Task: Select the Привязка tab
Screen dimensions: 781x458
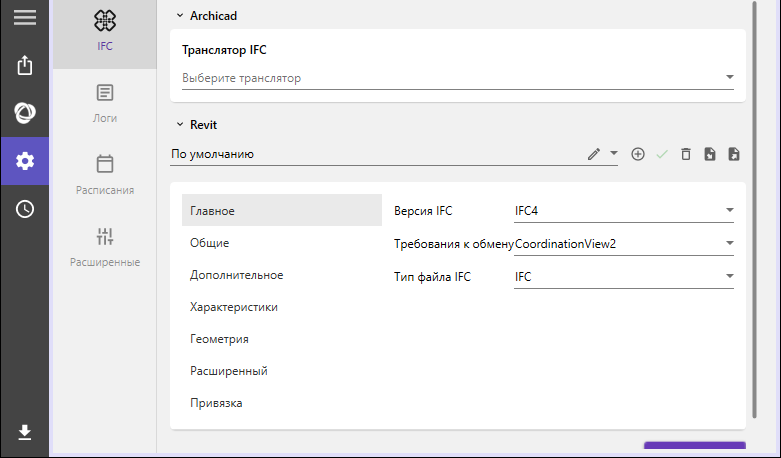Action: pyautogui.click(x=282, y=403)
